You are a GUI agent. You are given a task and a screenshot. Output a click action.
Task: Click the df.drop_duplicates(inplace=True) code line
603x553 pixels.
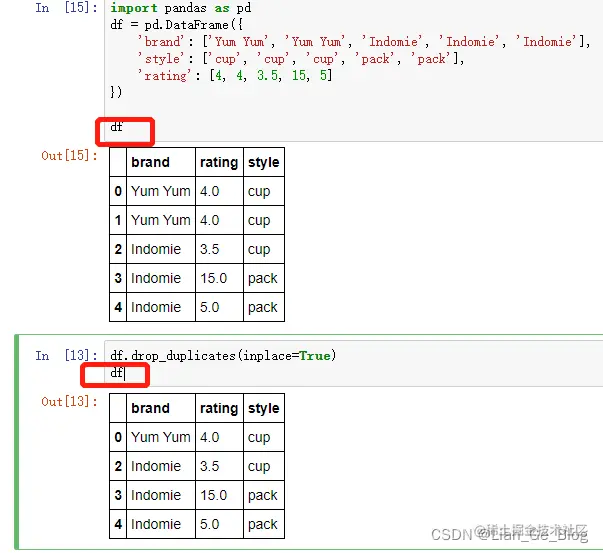(223, 356)
